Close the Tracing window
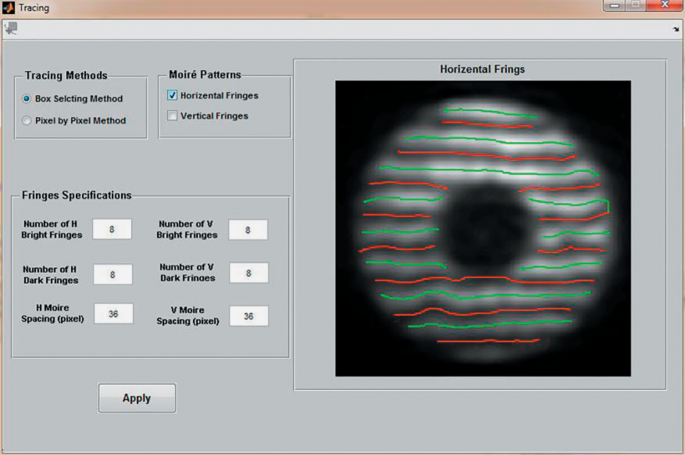Image resolution: width=685 pixels, height=455 pixels. coord(663,7)
